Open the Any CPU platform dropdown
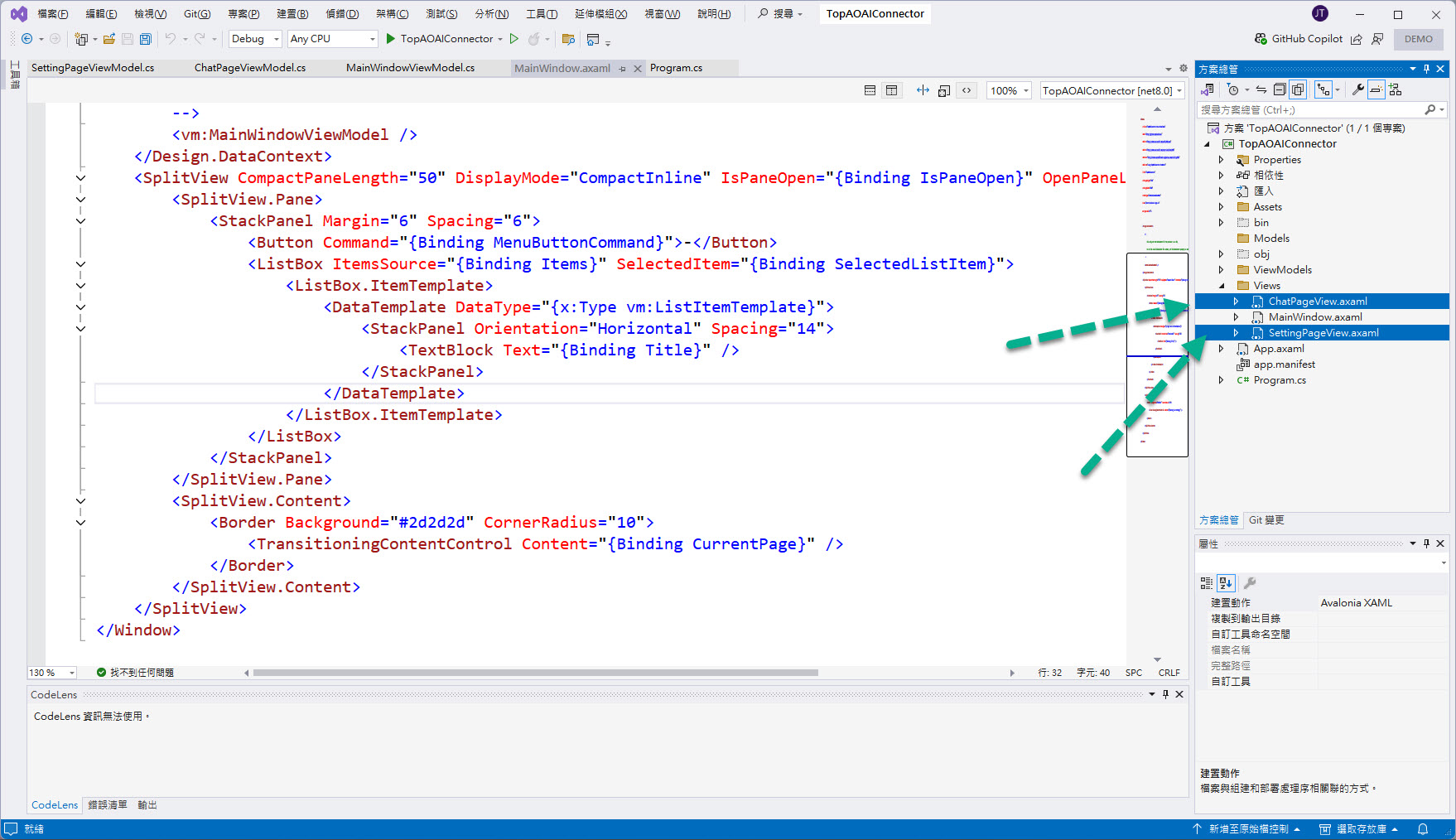This screenshot has width=1456, height=840. [x=332, y=39]
